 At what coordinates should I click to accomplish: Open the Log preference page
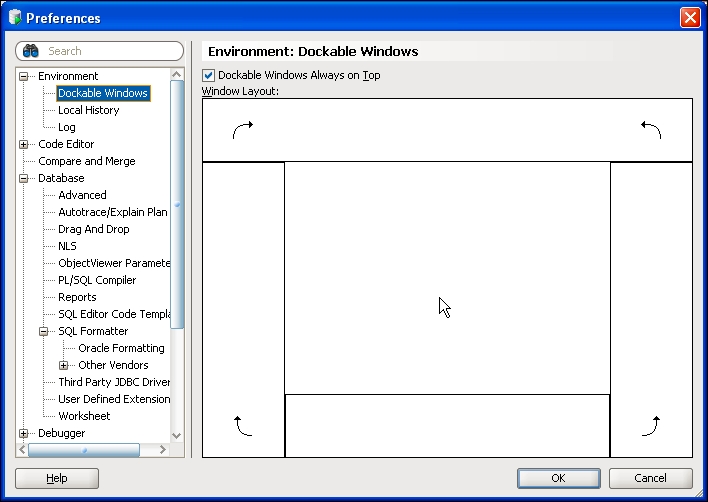67,127
